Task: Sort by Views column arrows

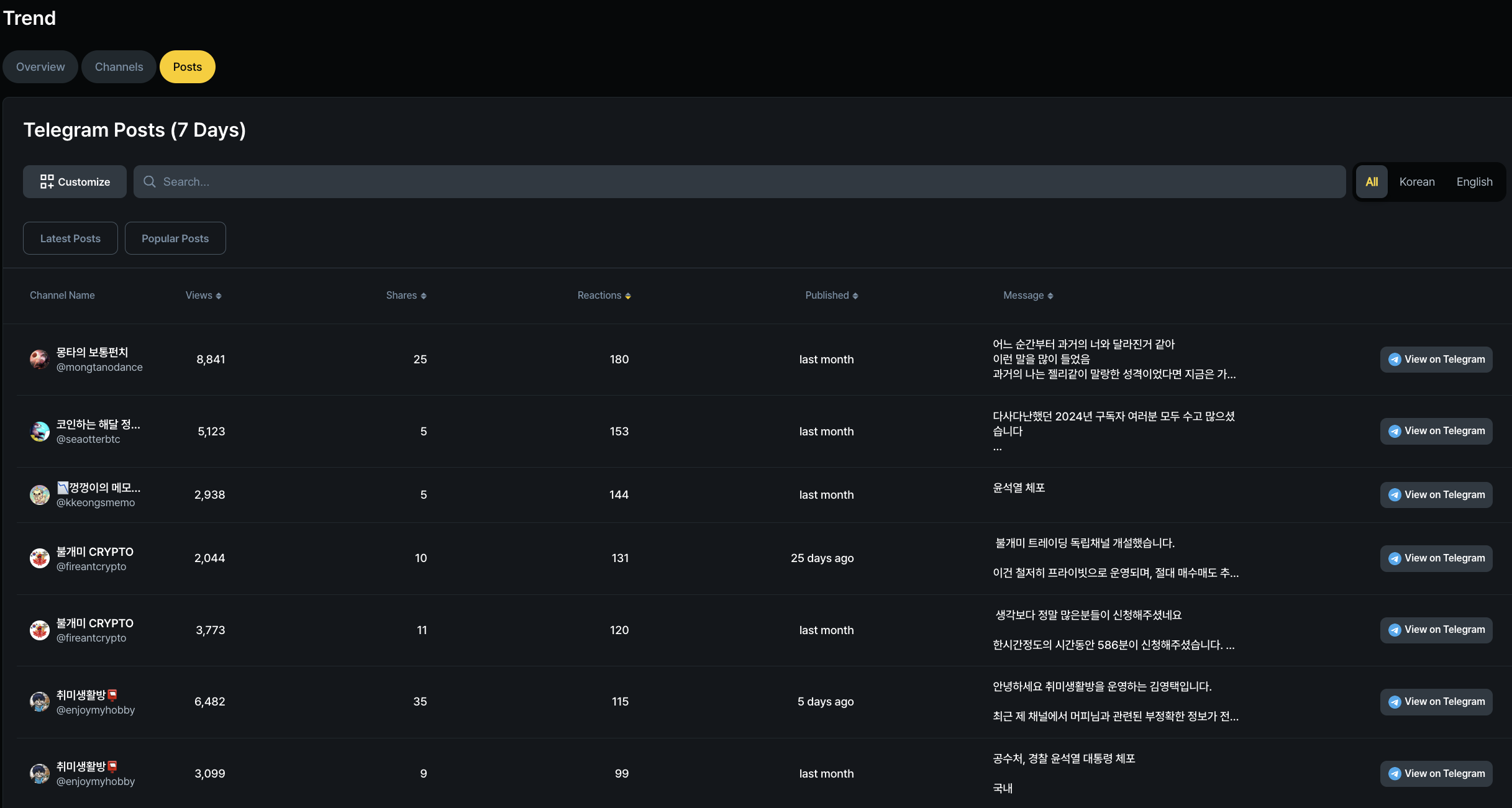Action: click(219, 296)
